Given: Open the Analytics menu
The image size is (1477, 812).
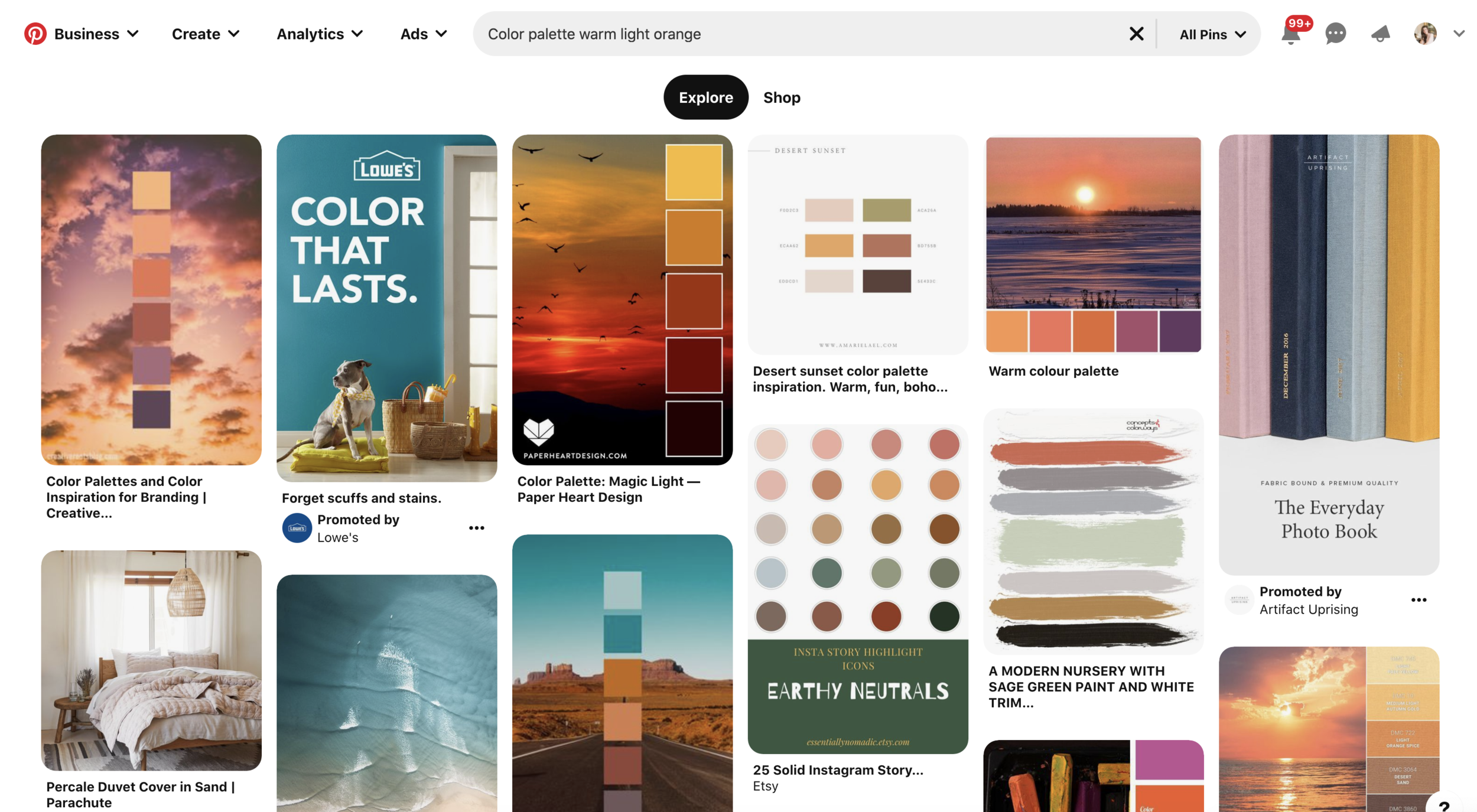Looking at the screenshot, I should click(x=320, y=34).
